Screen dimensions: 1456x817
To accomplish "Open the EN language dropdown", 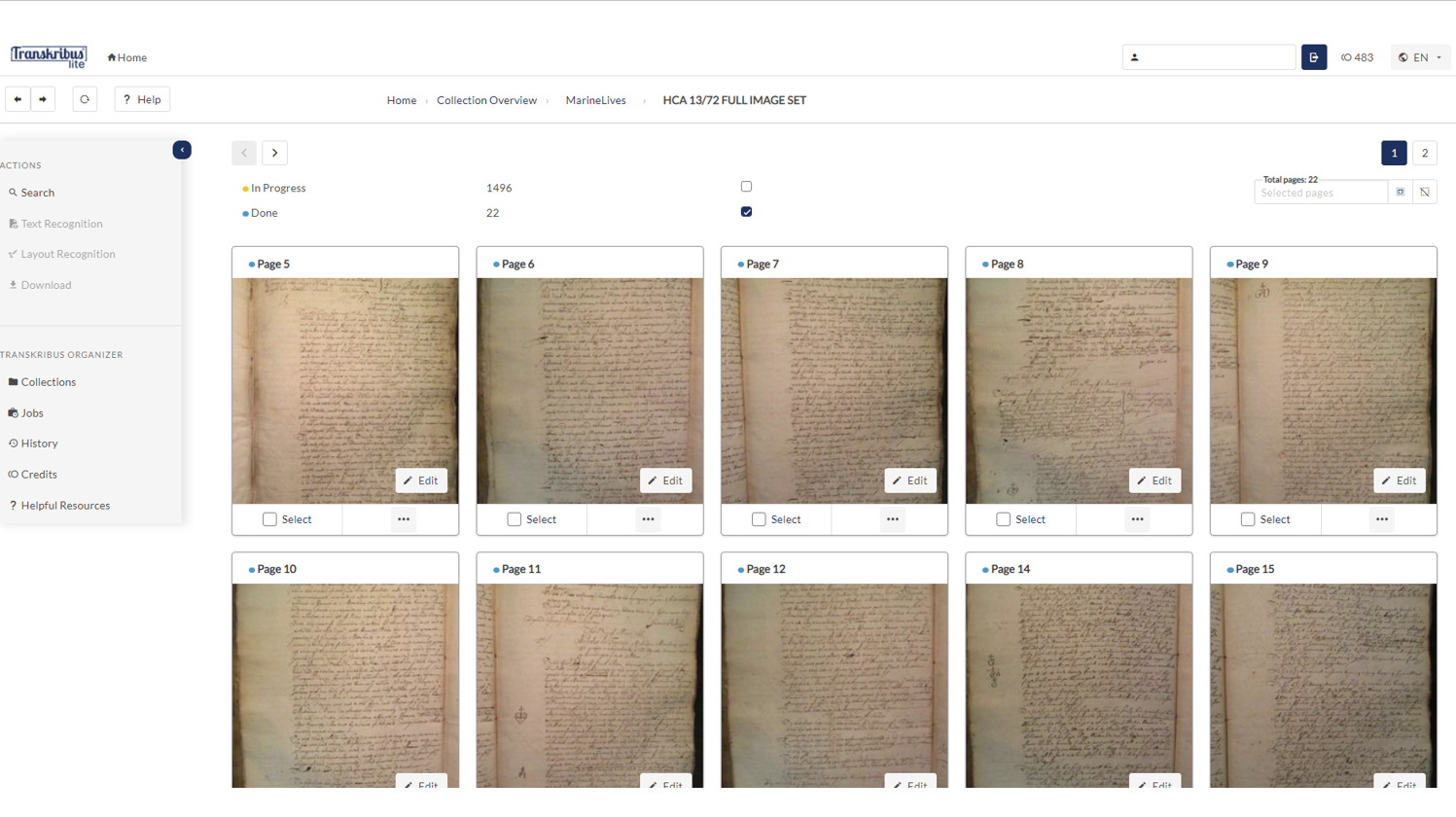I will pos(1420,57).
